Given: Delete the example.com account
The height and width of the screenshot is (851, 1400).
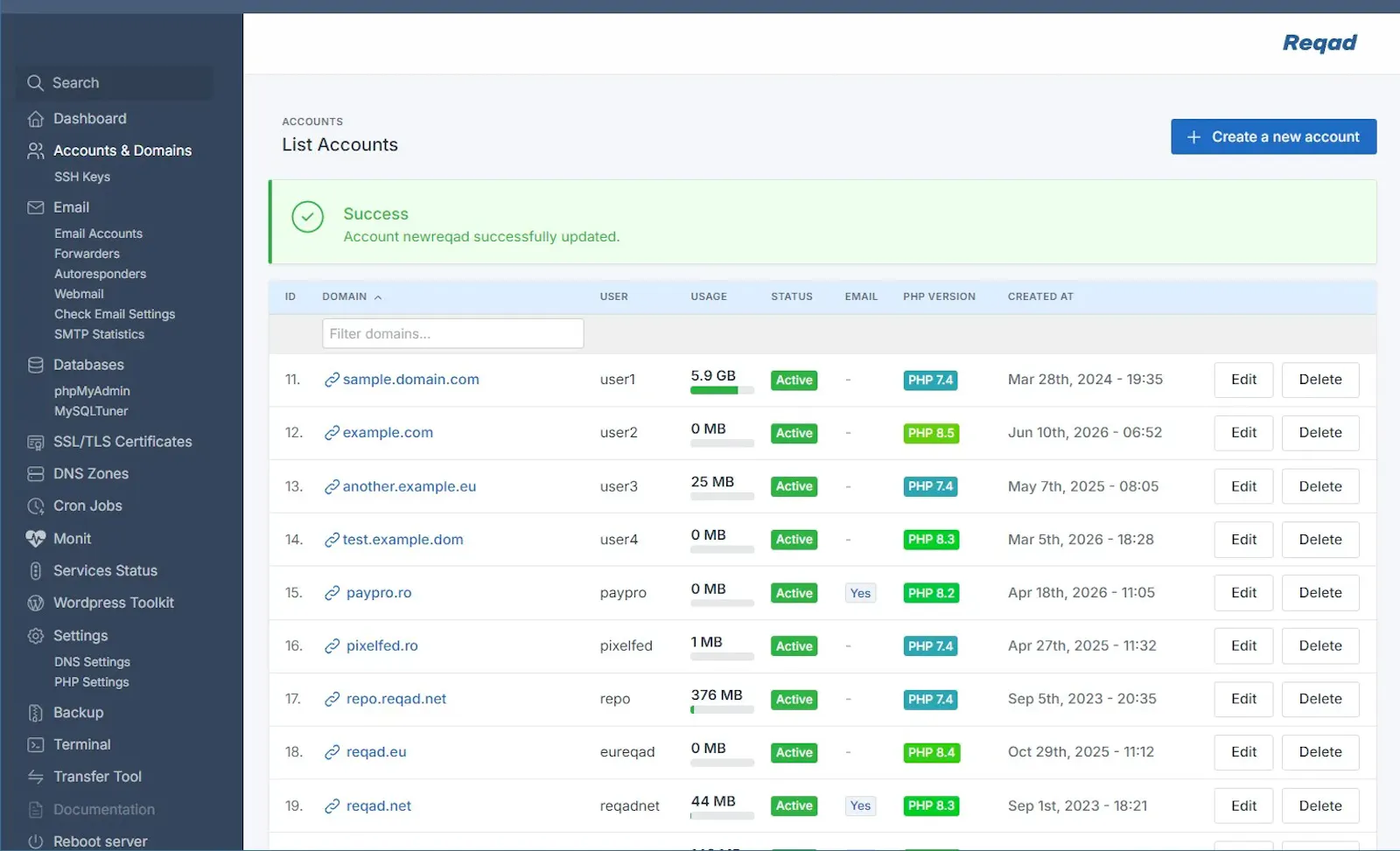Looking at the screenshot, I should pos(1320,433).
